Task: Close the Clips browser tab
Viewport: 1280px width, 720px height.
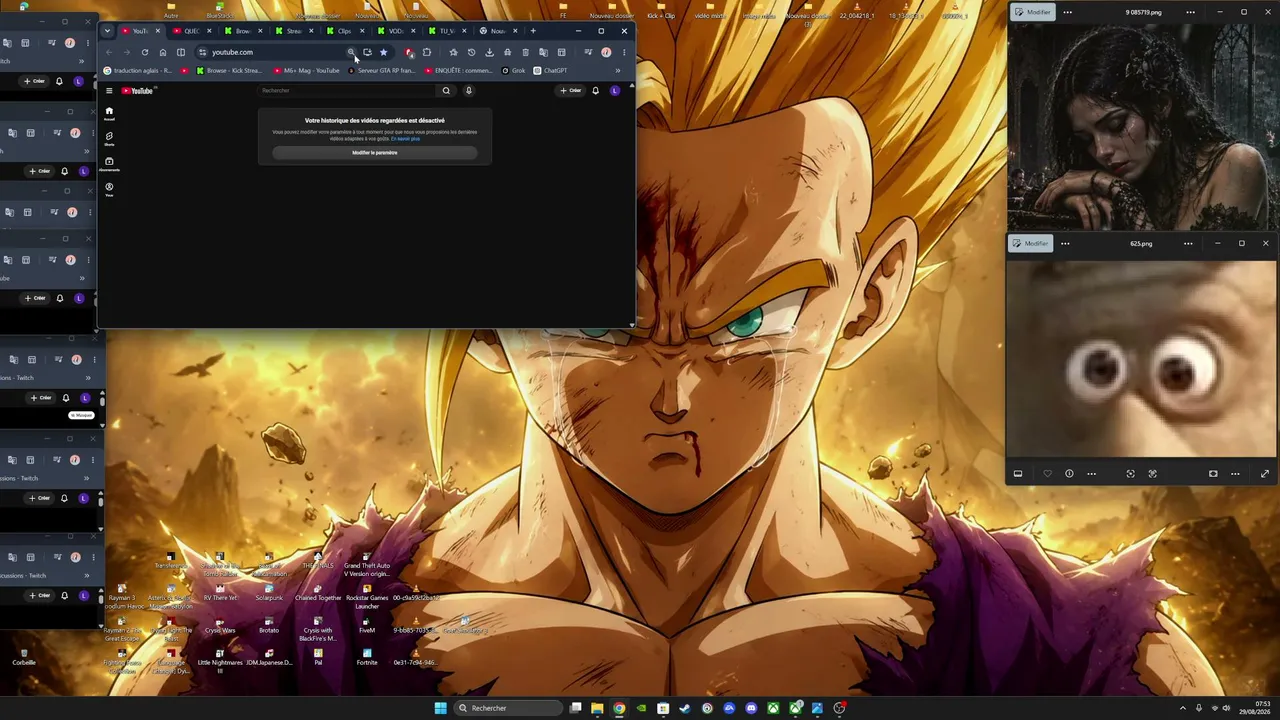Action: 362,31
